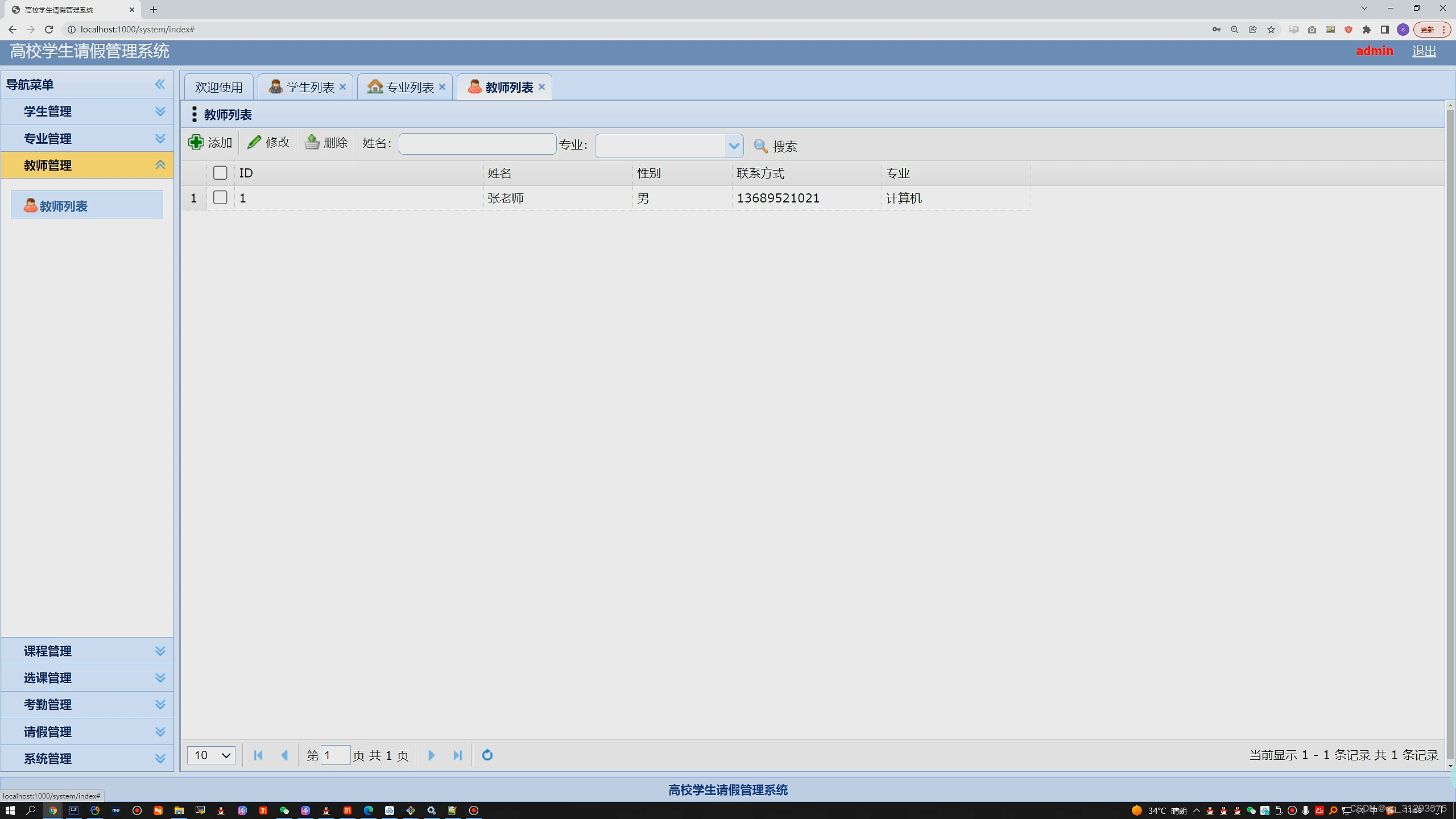Check the select-all header checkbox
The height and width of the screenshot is (819, 1456).
220,173
